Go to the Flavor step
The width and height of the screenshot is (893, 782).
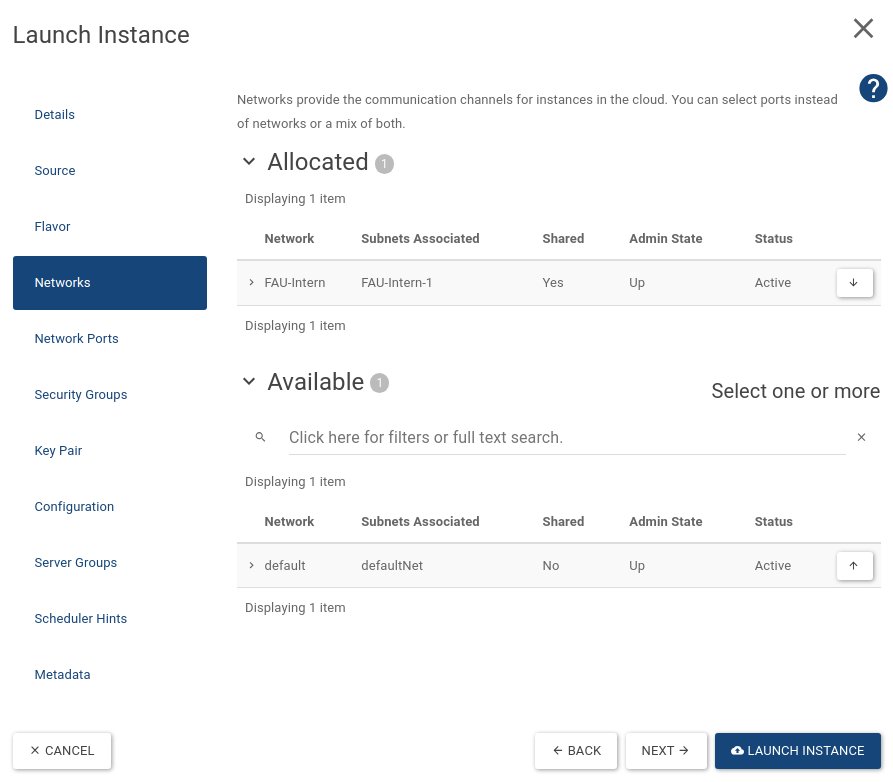[x=53, y=227]
